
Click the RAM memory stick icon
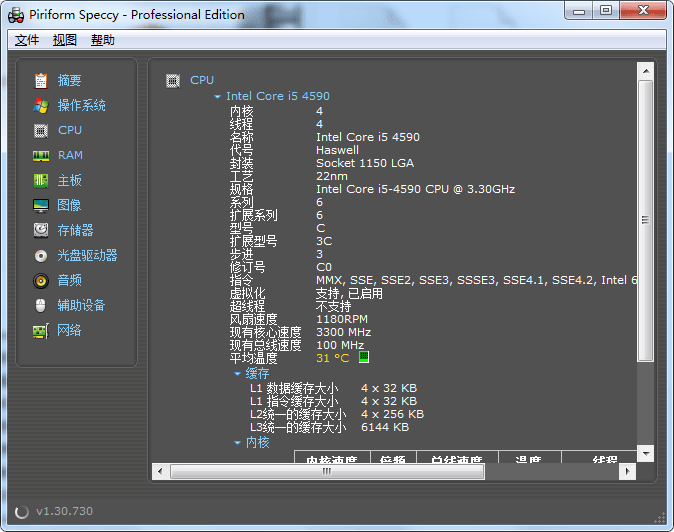(41, 156)
